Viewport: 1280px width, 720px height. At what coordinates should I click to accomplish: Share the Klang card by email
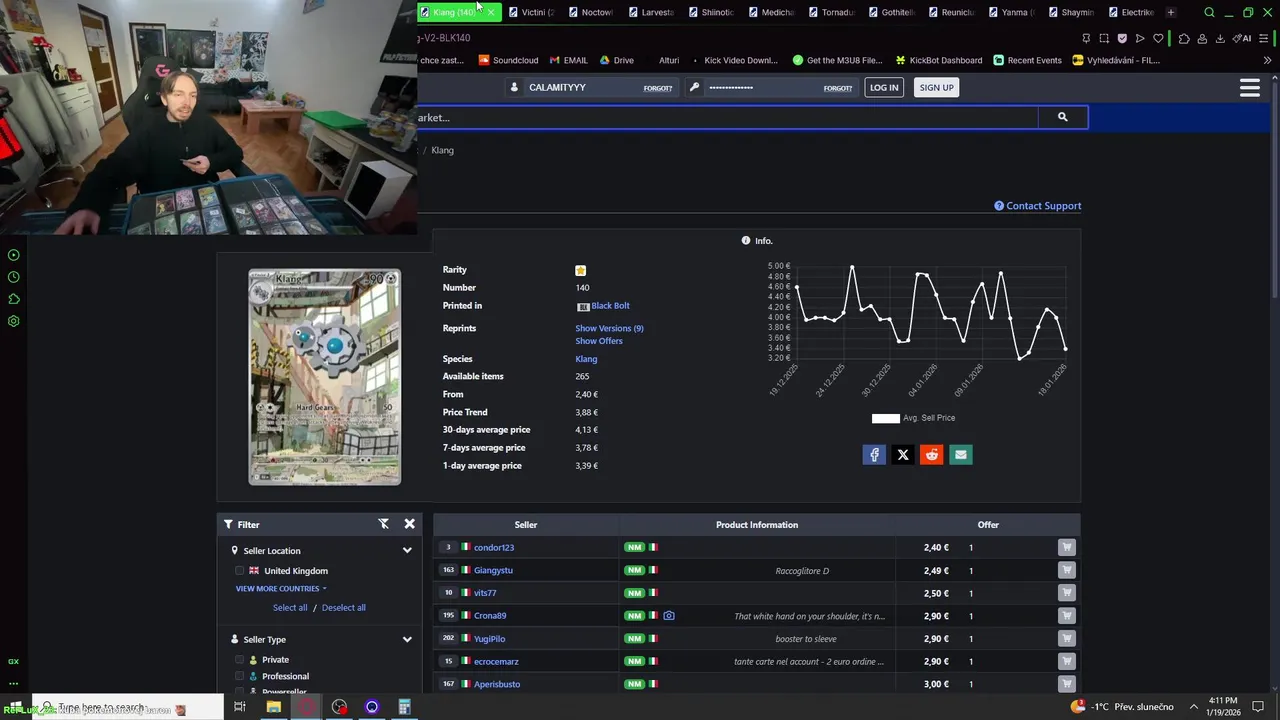click(x=961, y=455)
